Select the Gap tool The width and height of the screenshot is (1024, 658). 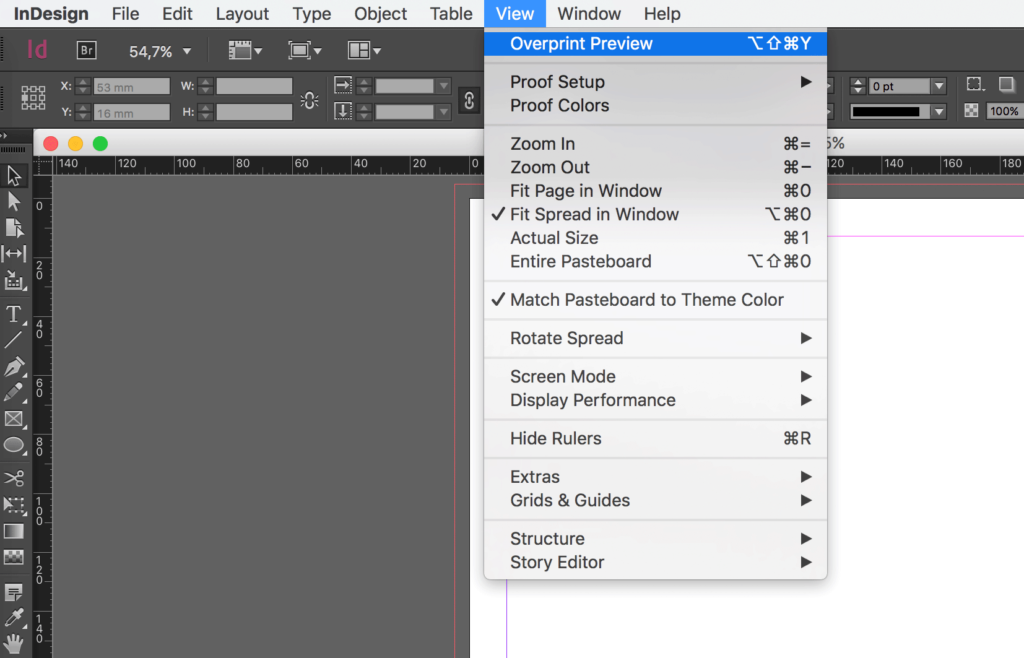[14, 253]
